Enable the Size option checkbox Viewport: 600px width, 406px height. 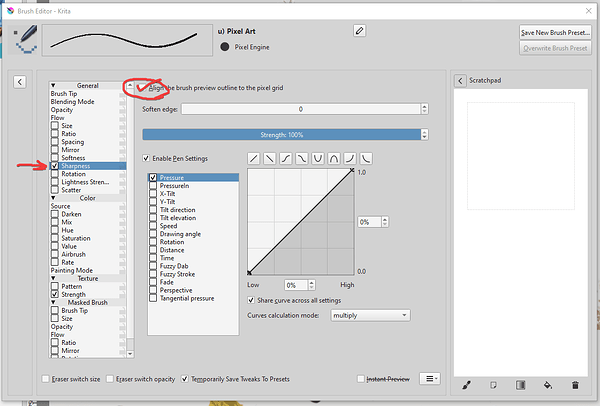pyautogui.click(x=55, y=126)
